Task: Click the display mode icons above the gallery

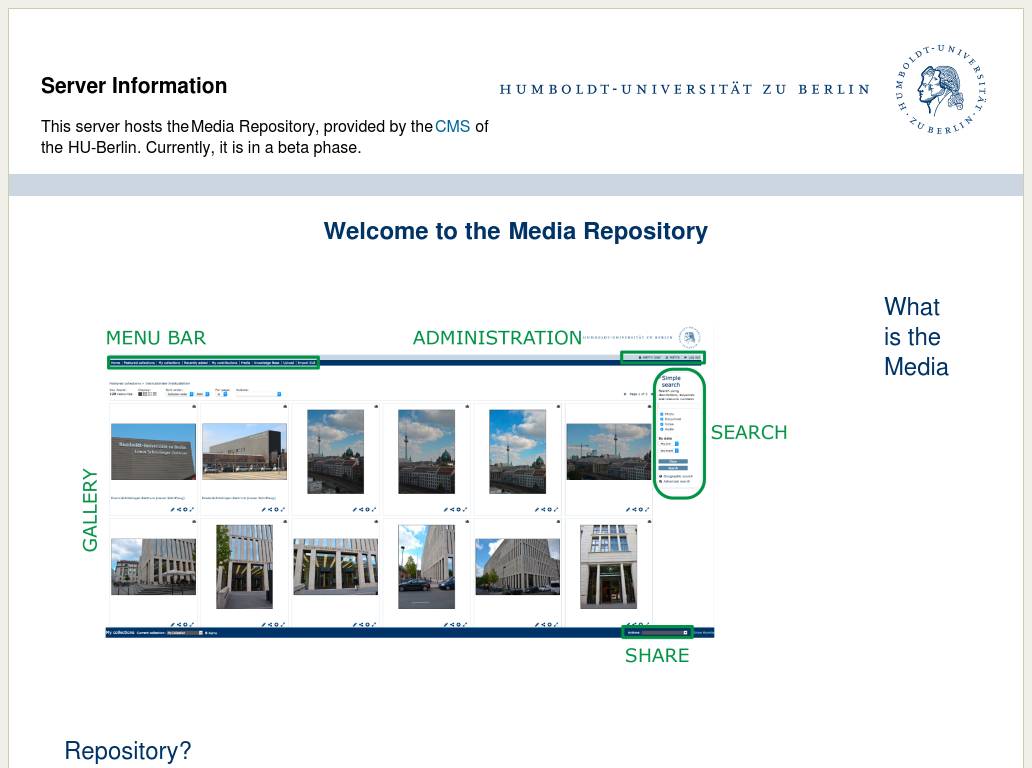Action: coord(147,394)
